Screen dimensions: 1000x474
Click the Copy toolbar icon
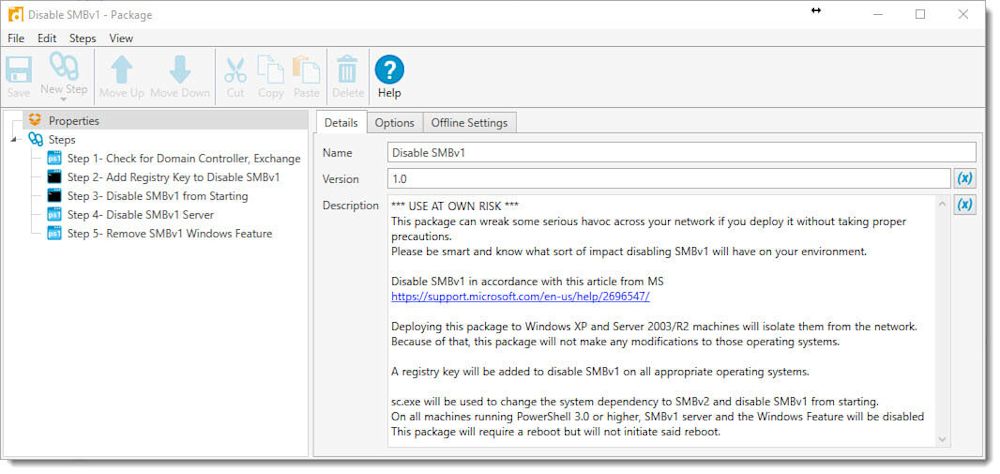270,70
